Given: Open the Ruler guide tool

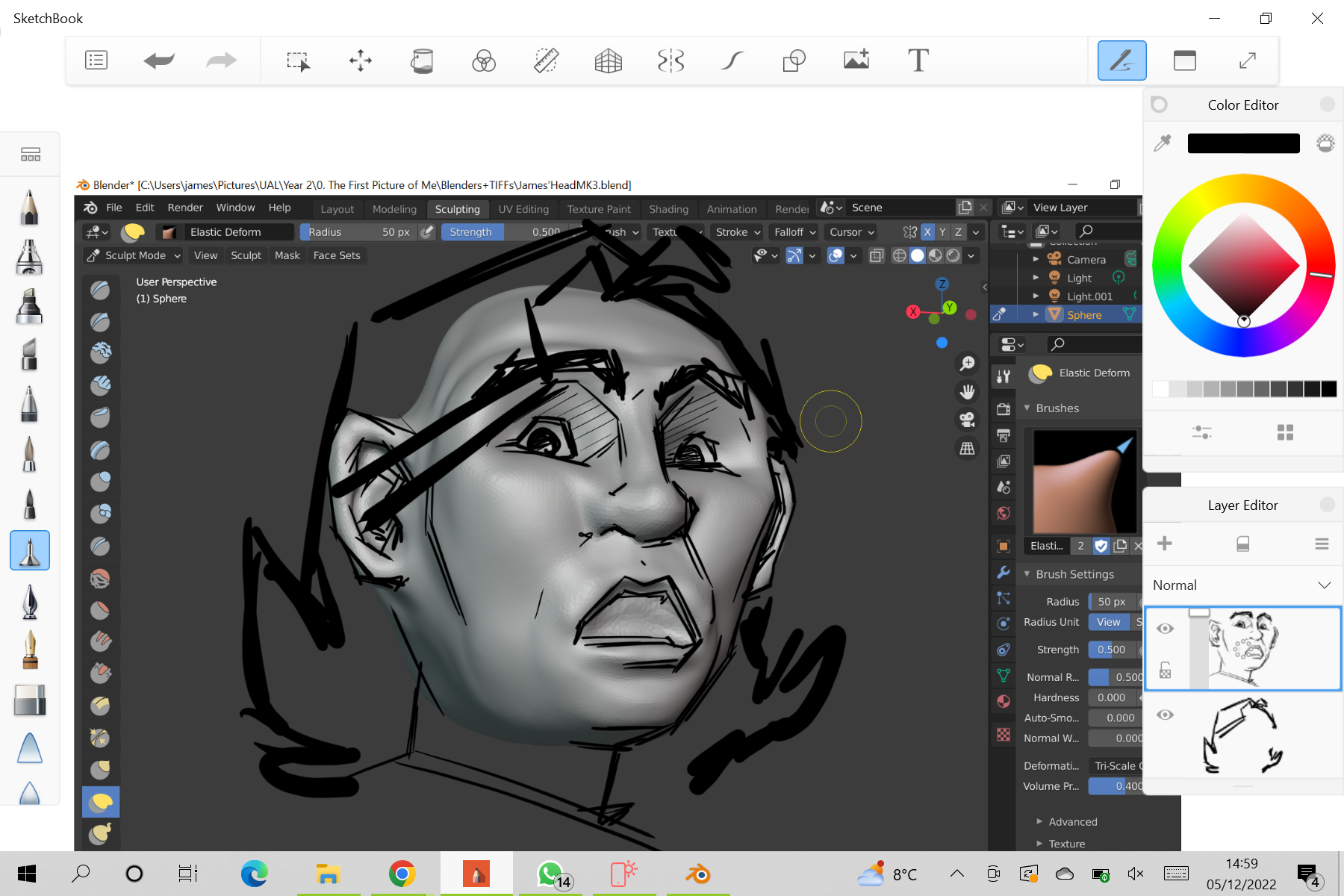Looking at the screenshot, I should pos(547,60).
